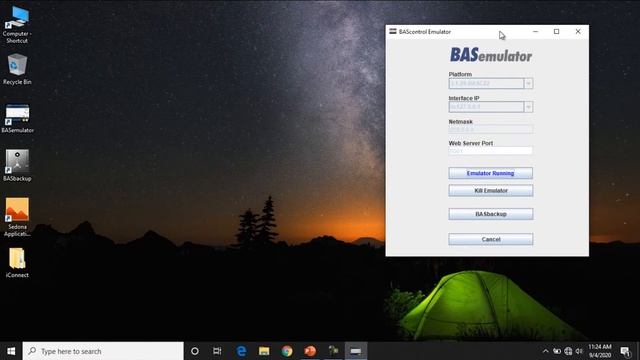Click the volume speaker icon in the tray

[x=579, y=351]
